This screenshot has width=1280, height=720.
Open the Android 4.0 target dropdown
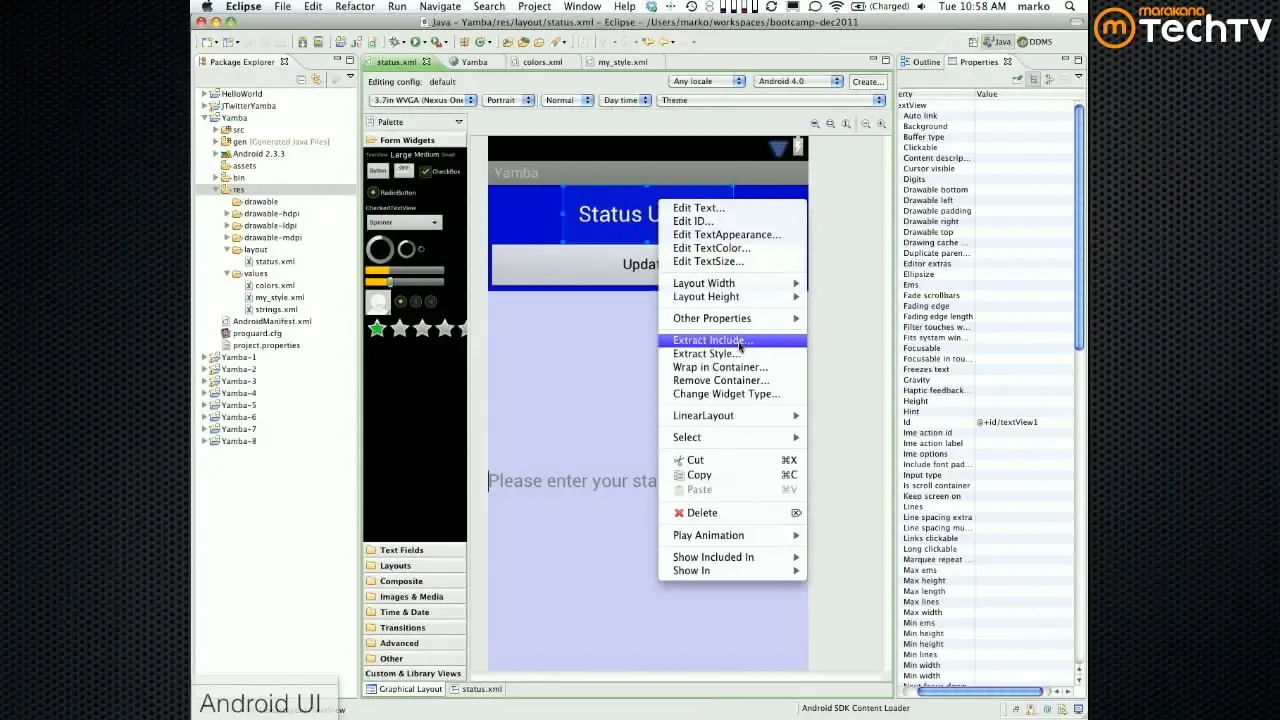800,81
